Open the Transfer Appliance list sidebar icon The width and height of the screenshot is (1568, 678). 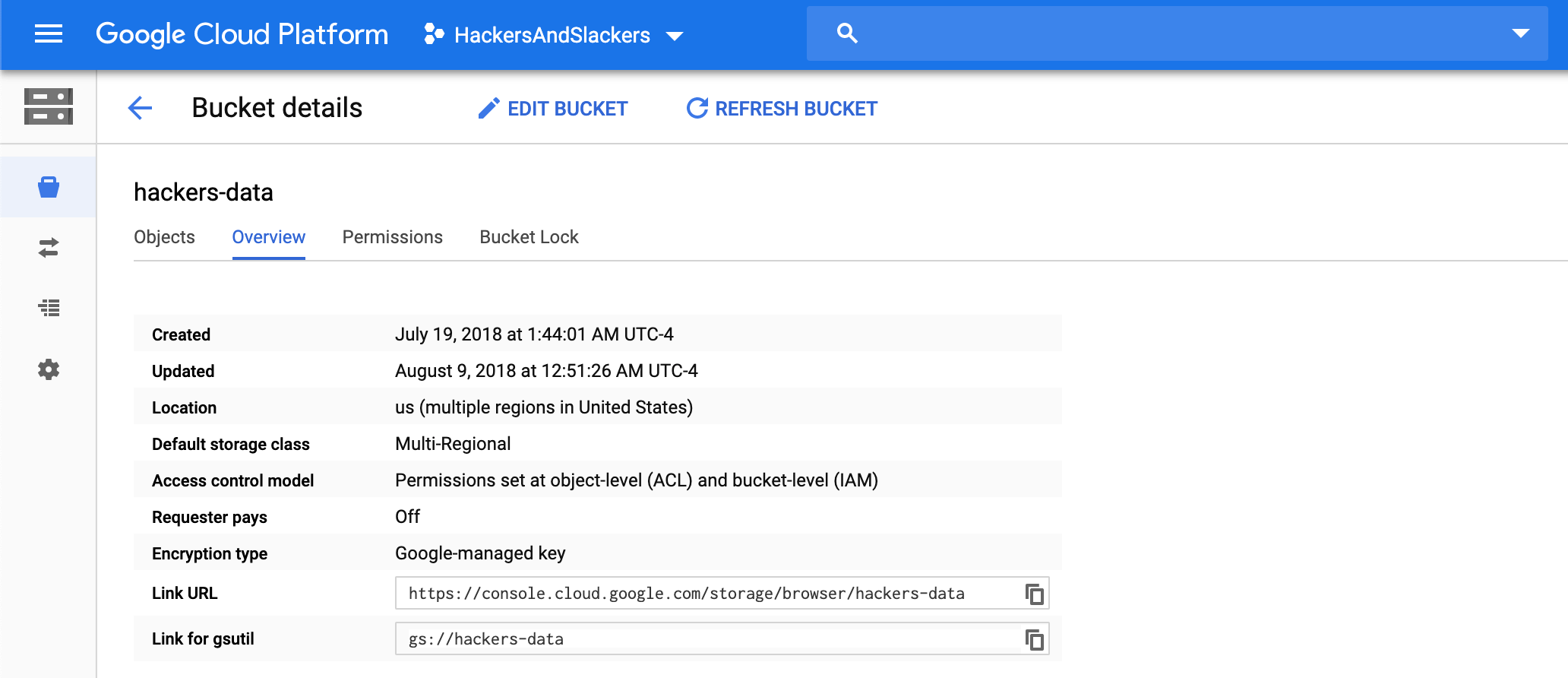pyautogui.click(x=49, y=308)
